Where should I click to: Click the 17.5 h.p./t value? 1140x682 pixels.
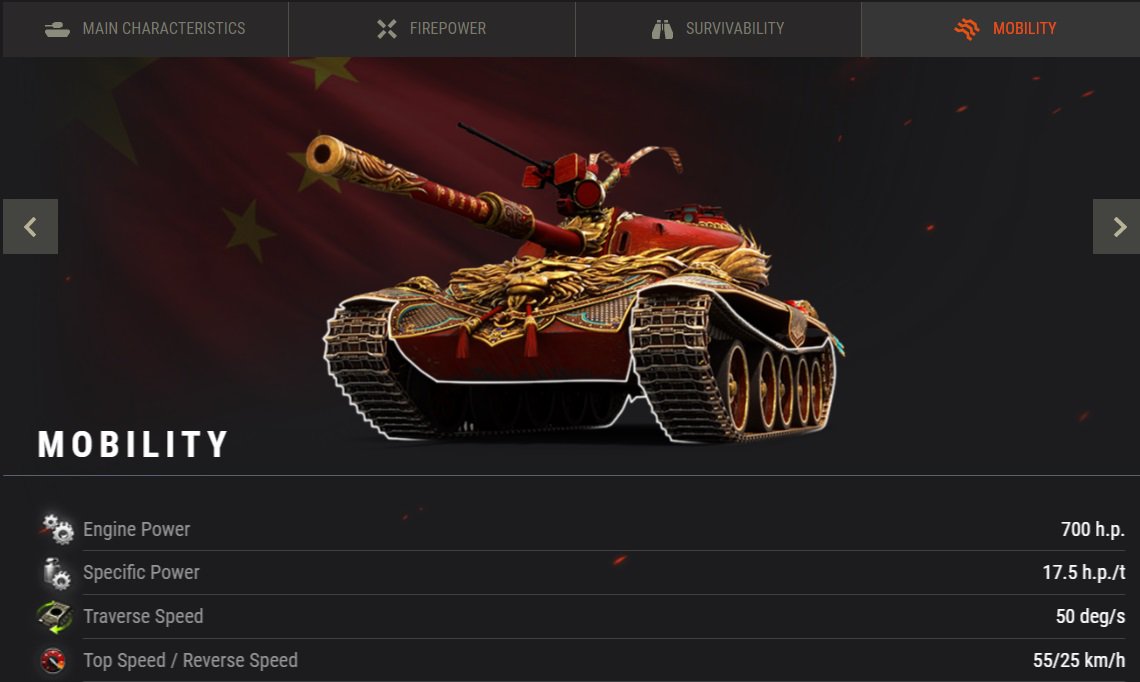(1084, 573)
